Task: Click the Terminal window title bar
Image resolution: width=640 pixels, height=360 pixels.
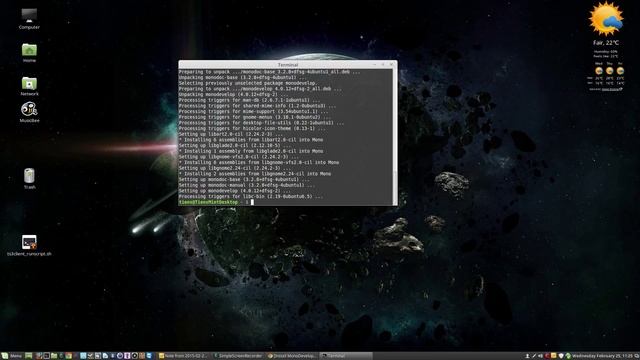Action: 288,64
